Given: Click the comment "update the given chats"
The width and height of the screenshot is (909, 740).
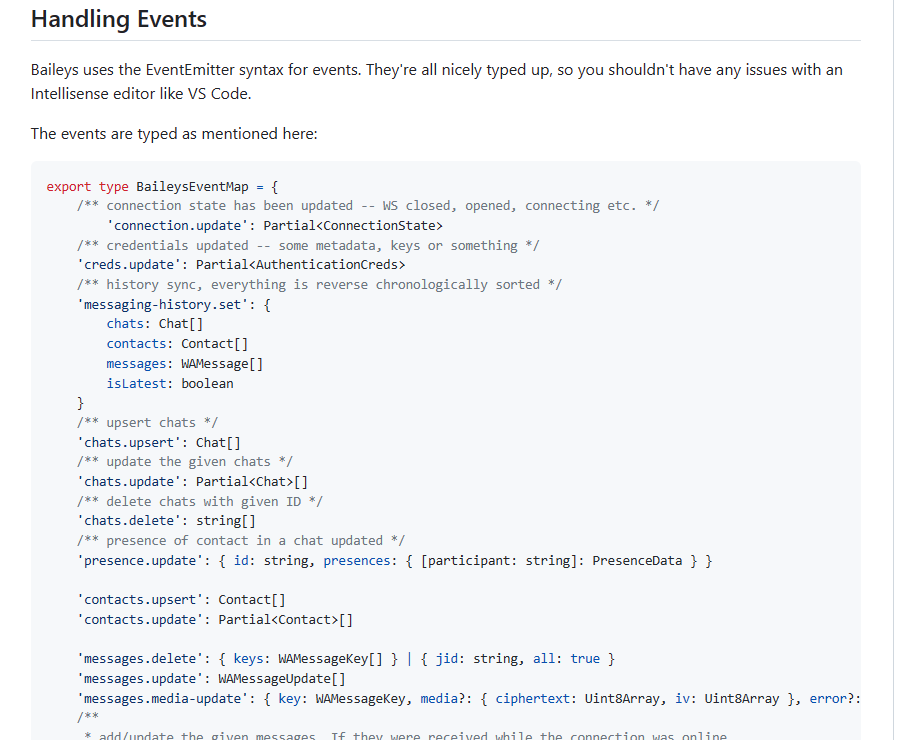Looking at the screenshot, I should (185, 462).
